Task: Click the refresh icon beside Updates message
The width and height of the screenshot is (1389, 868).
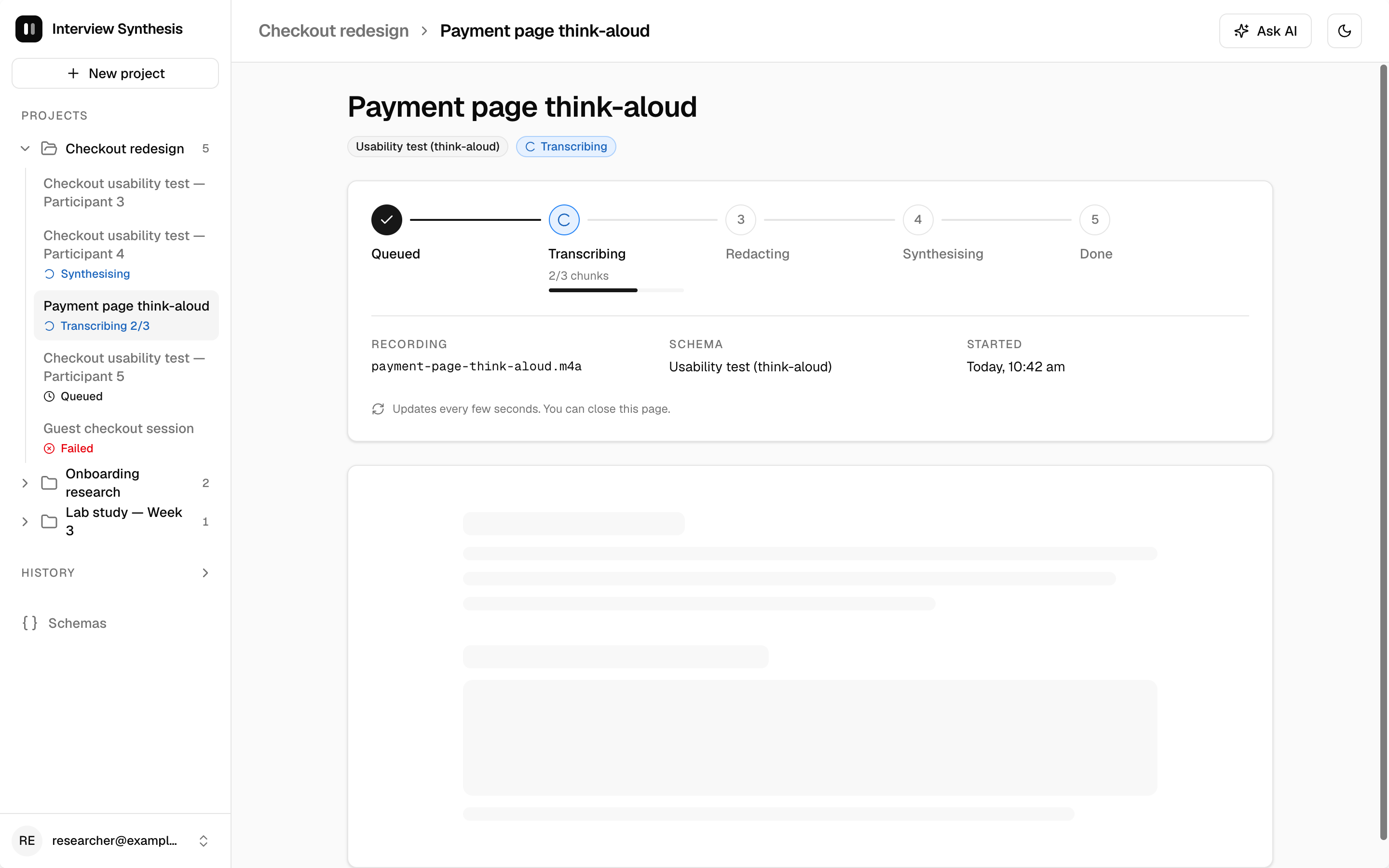Action: 378,409
